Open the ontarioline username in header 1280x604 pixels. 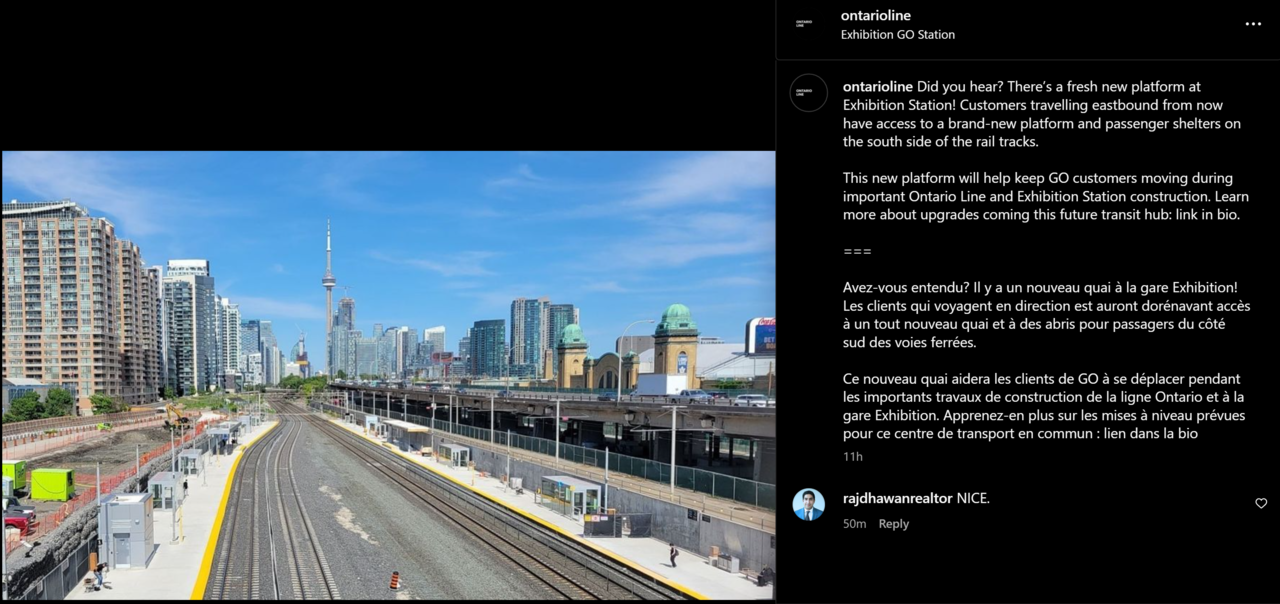click(875, 16)
